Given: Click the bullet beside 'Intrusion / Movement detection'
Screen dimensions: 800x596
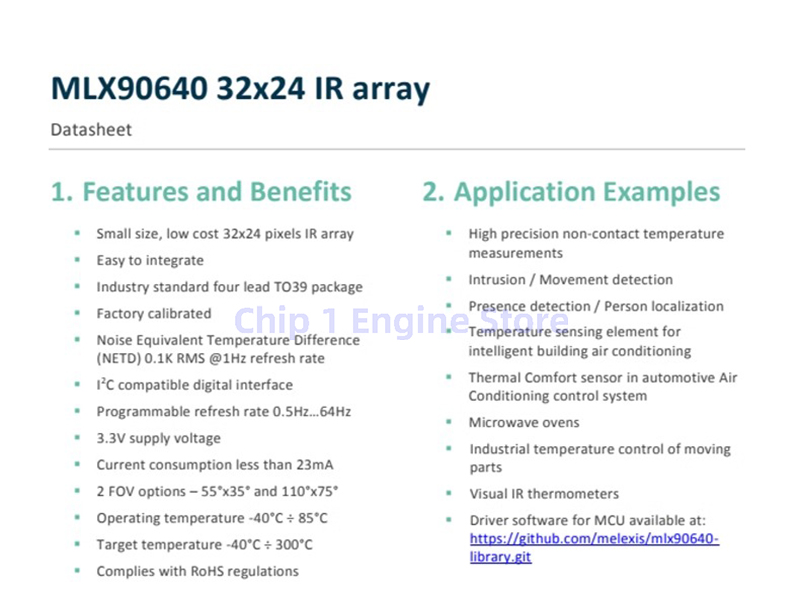Looking at the screenshot, I should [449, 280].
